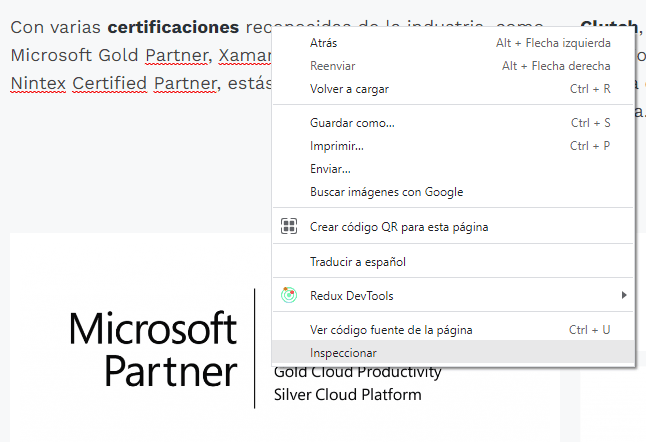This screenshot has height=442, width=646.
Task: Click Silver Cloud Platform text
Action: click(x=348, y=395)
